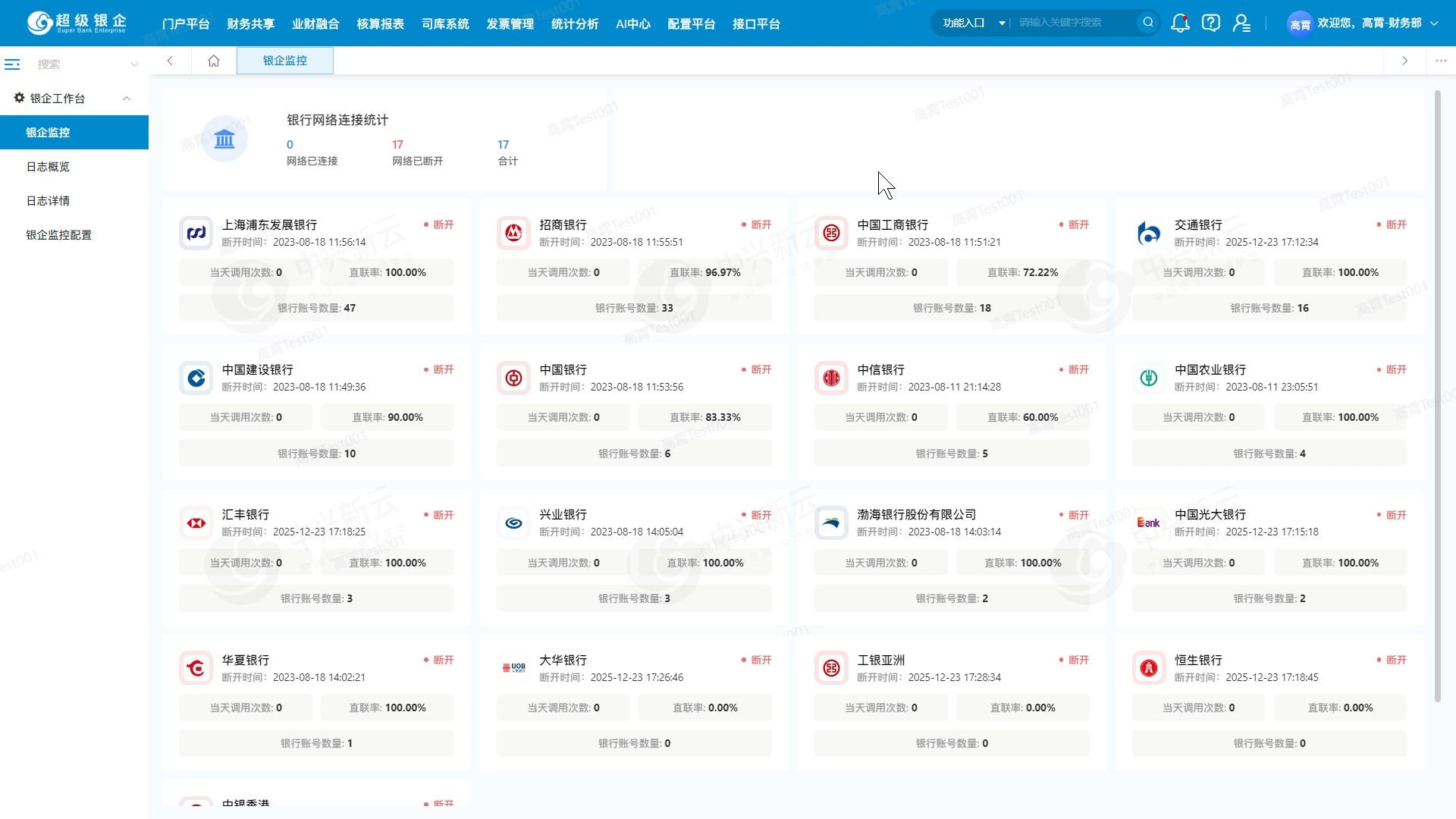Expand the user account dropdown arrow
Image resolution: width=1456 pixels, height=819 pixels.
[x=1434, y=24]
